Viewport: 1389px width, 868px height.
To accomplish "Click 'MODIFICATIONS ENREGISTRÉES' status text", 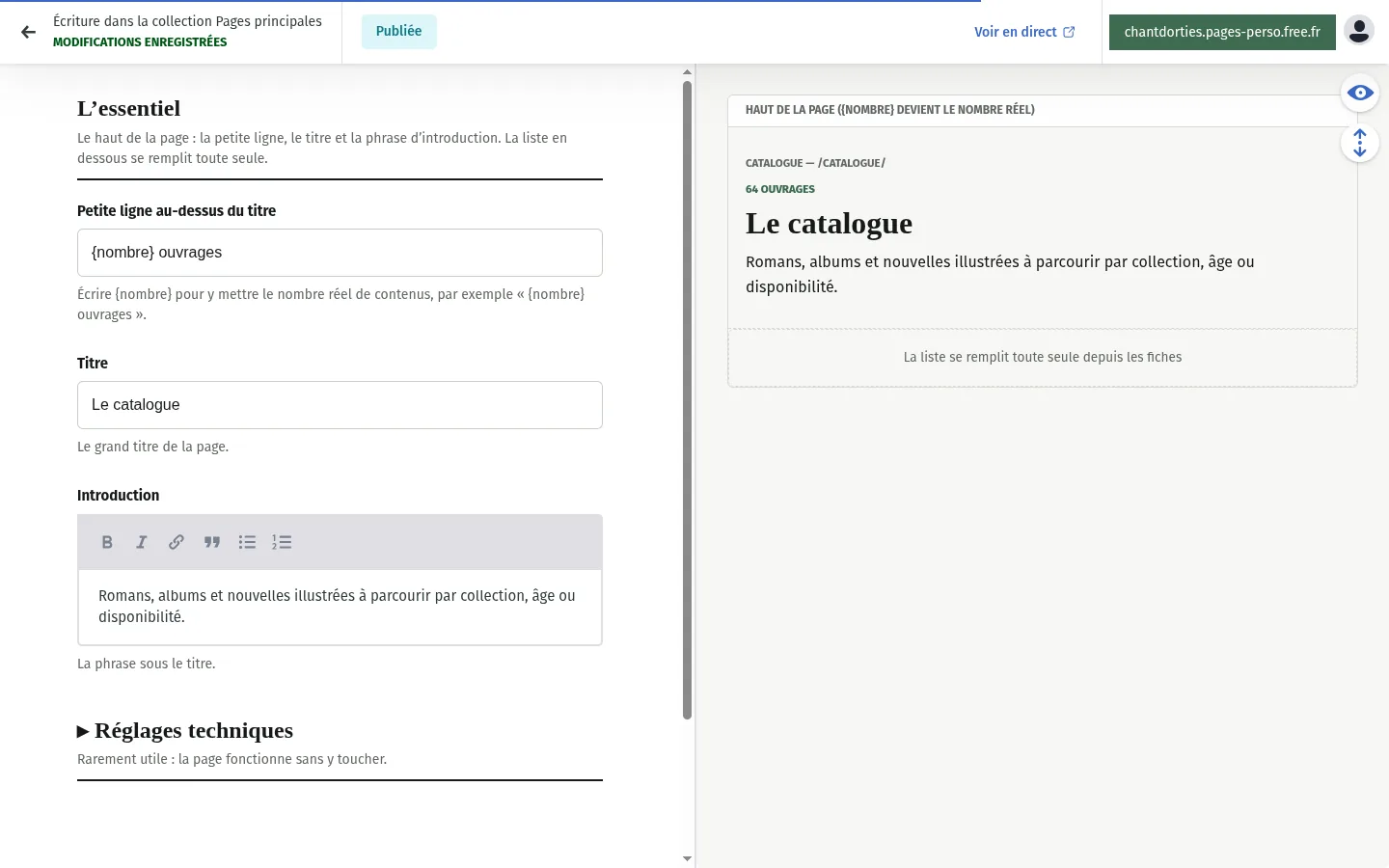I will coord(140,42).
